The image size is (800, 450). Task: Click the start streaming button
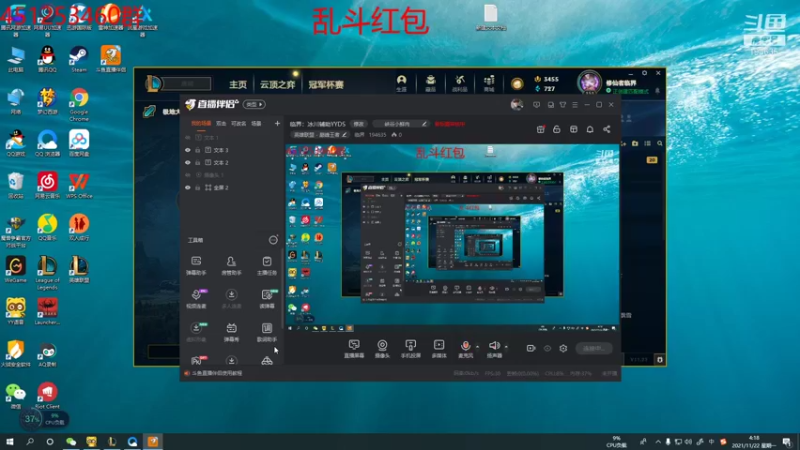594,348
